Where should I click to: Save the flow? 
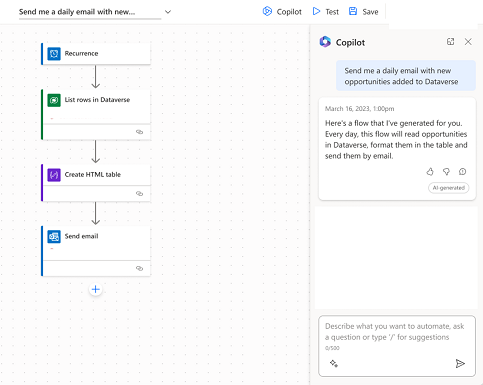(363, 12)
